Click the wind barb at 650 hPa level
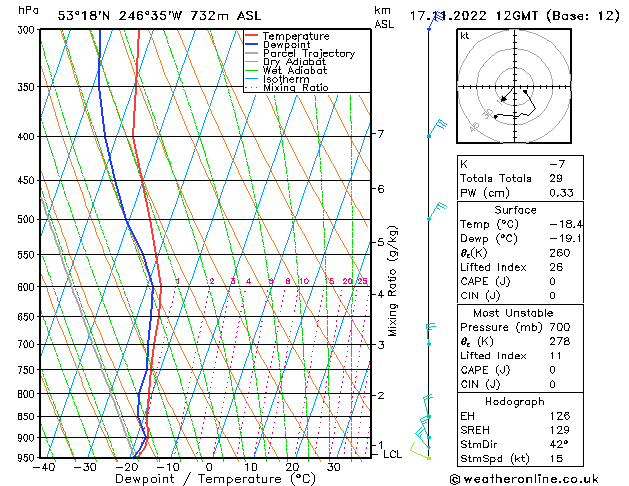Screen dimensions: 629x486 click(431, 326)
